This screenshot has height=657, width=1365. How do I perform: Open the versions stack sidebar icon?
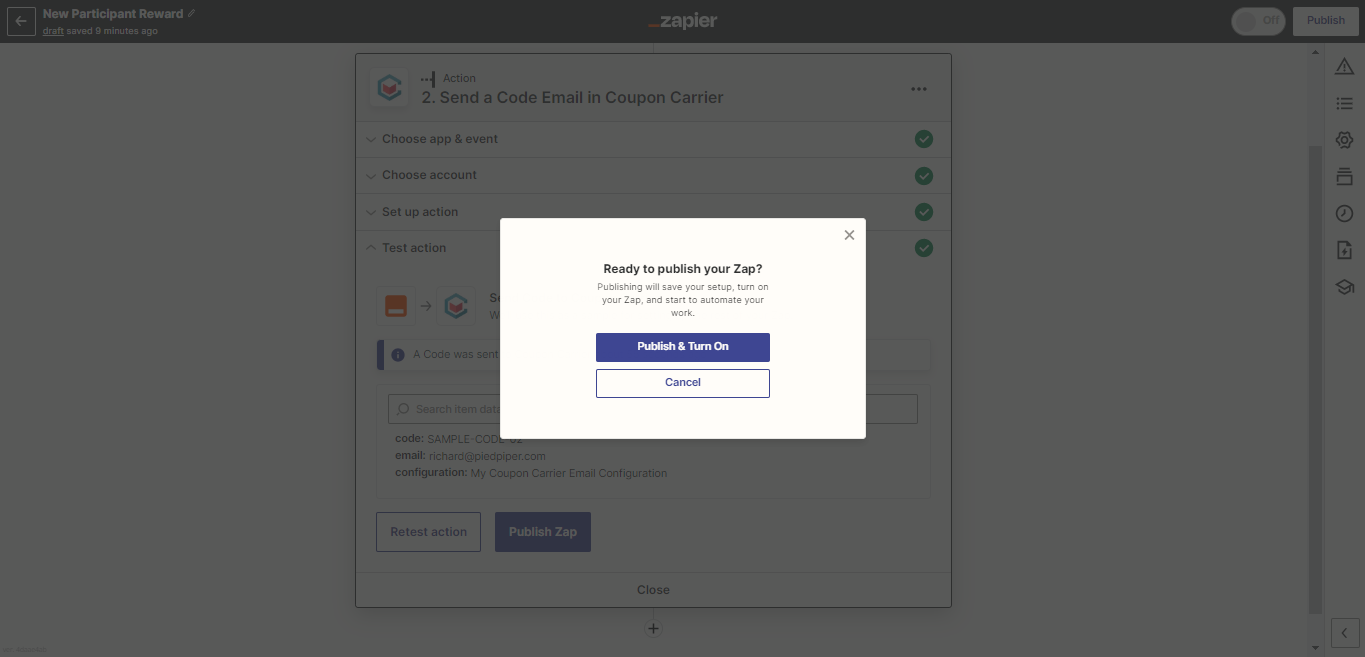pyautogui.click(x=1344, y=177)
